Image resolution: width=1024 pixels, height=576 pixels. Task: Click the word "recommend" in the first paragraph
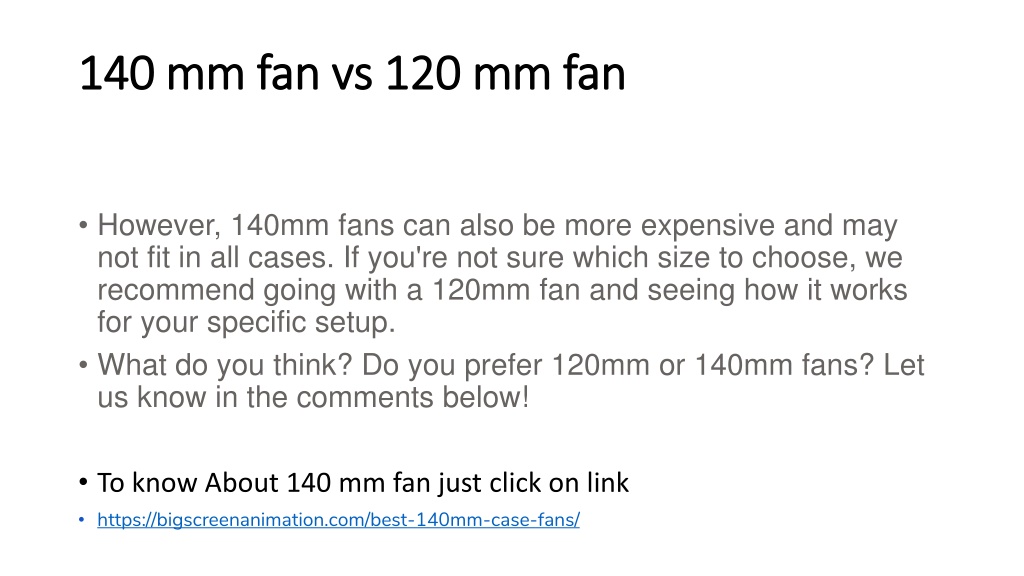tap(176, 290)
